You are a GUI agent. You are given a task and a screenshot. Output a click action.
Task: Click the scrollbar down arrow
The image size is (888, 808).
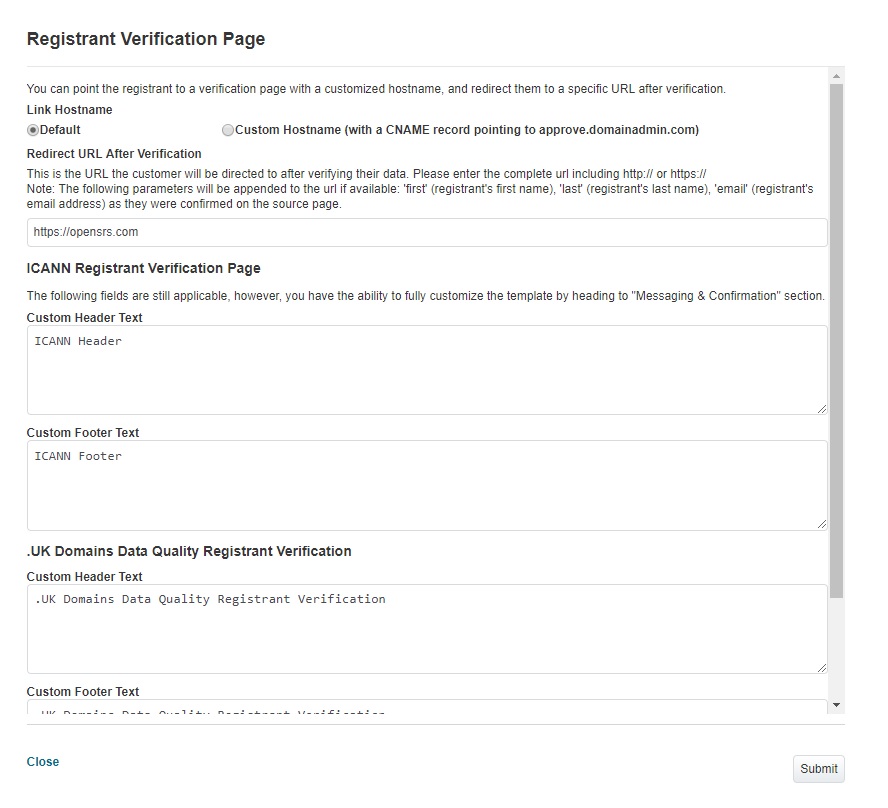(x=836, y=705)
